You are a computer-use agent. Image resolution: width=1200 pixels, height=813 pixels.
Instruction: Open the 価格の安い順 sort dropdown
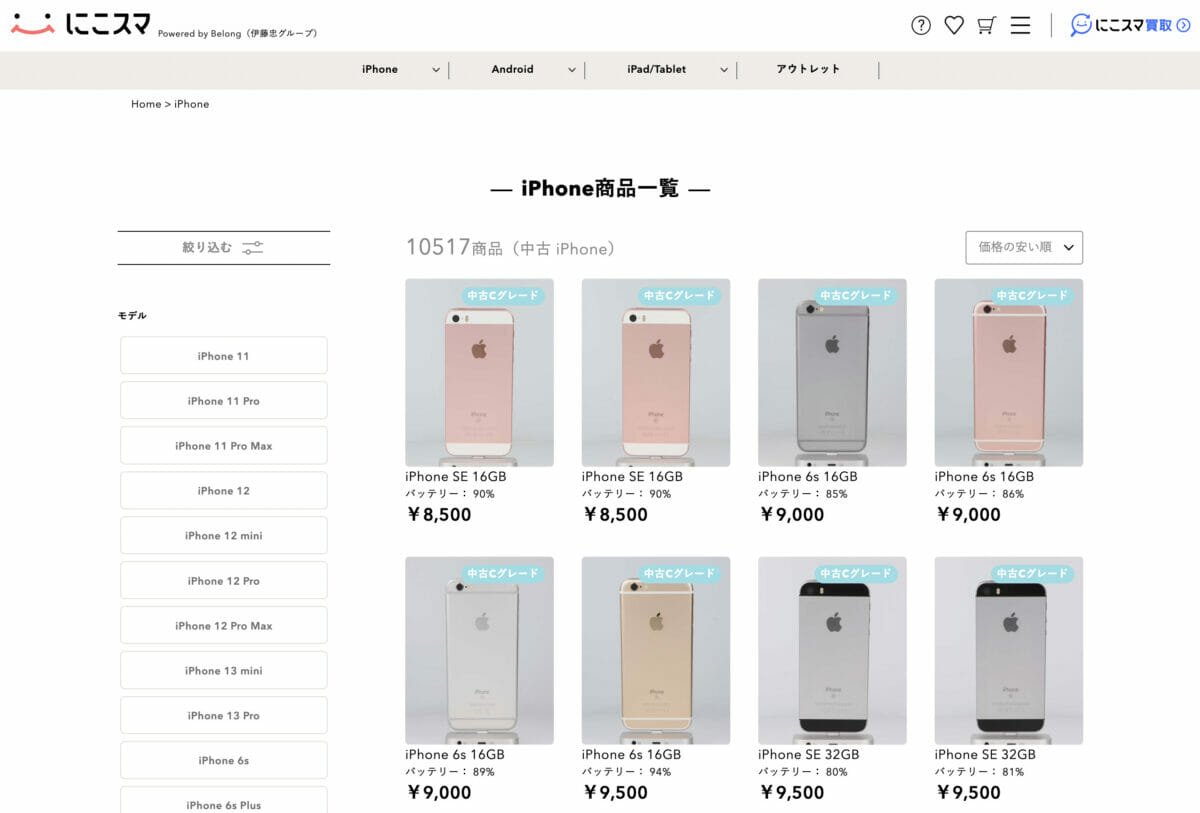tap(1024, 247)
